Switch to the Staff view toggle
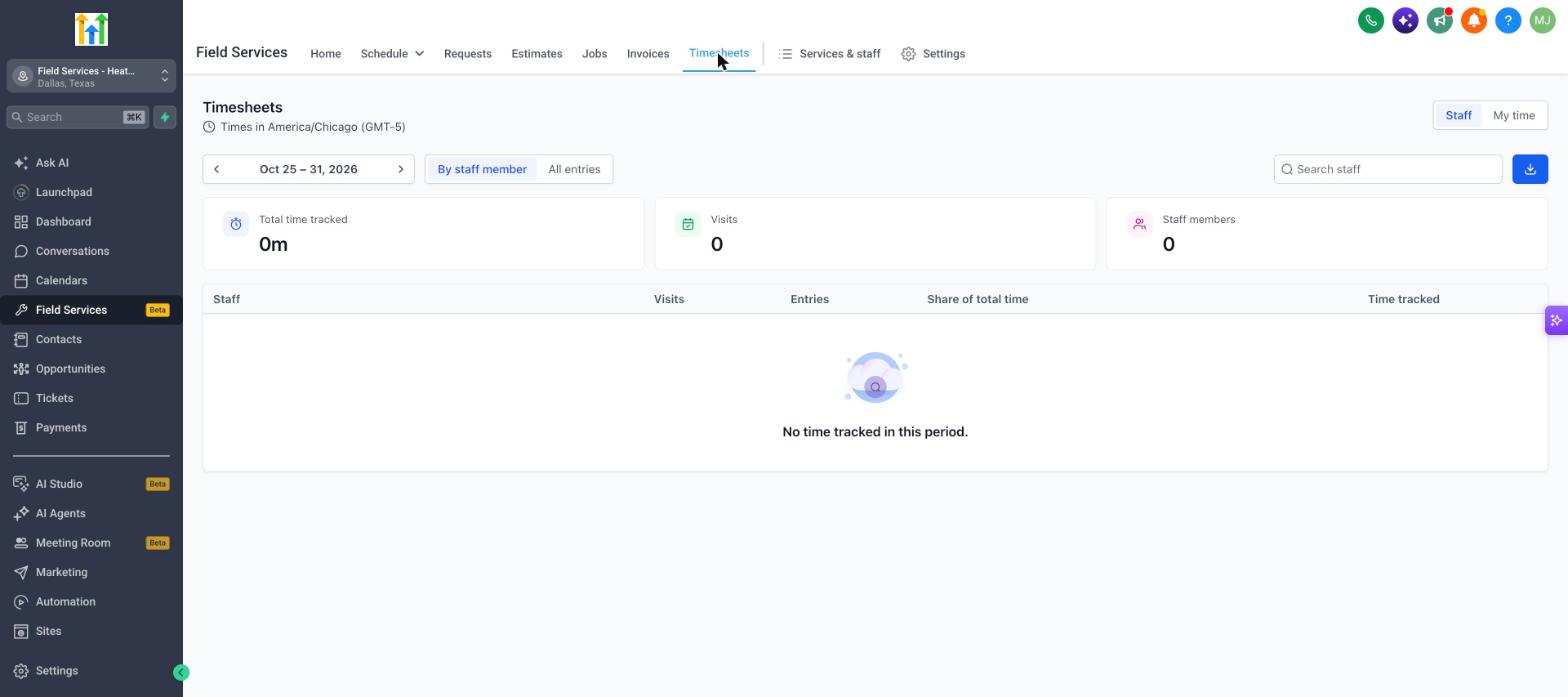The image size is (1568, 697). (1458, 115)
